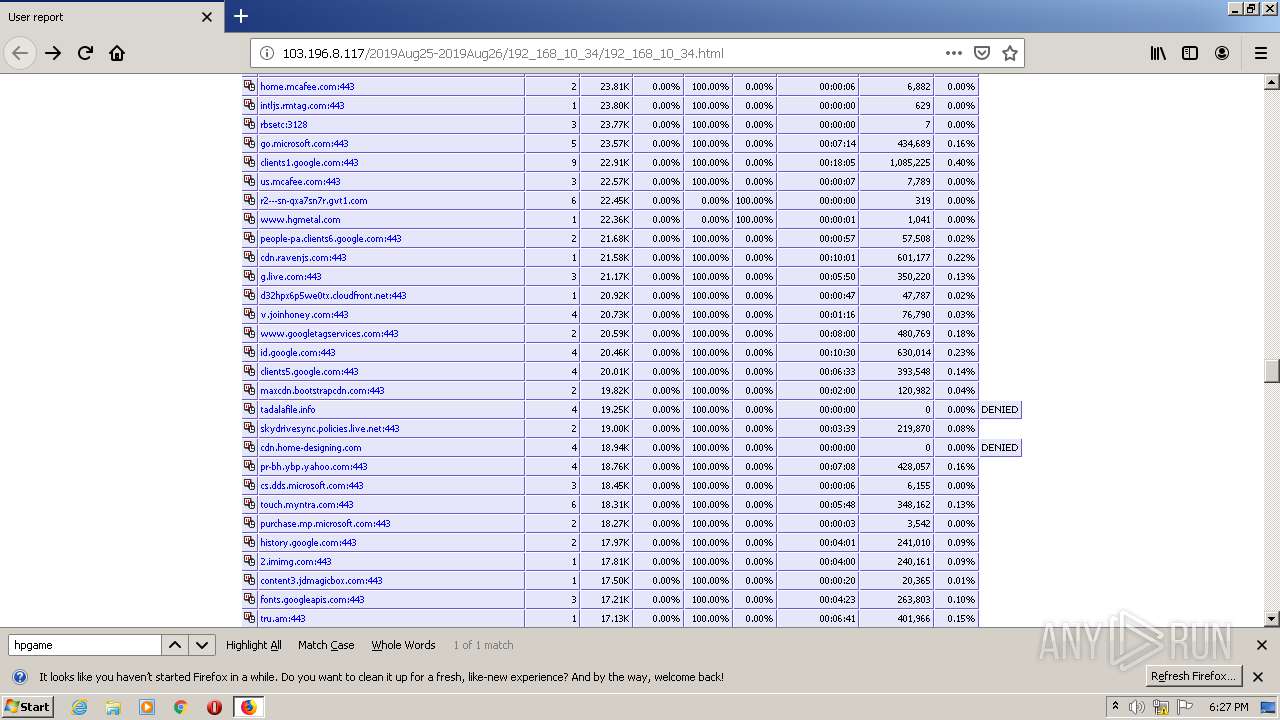Launch Internet Explorer from taskbar
This screenshot has height=720, width=1280.
[79, 707]
